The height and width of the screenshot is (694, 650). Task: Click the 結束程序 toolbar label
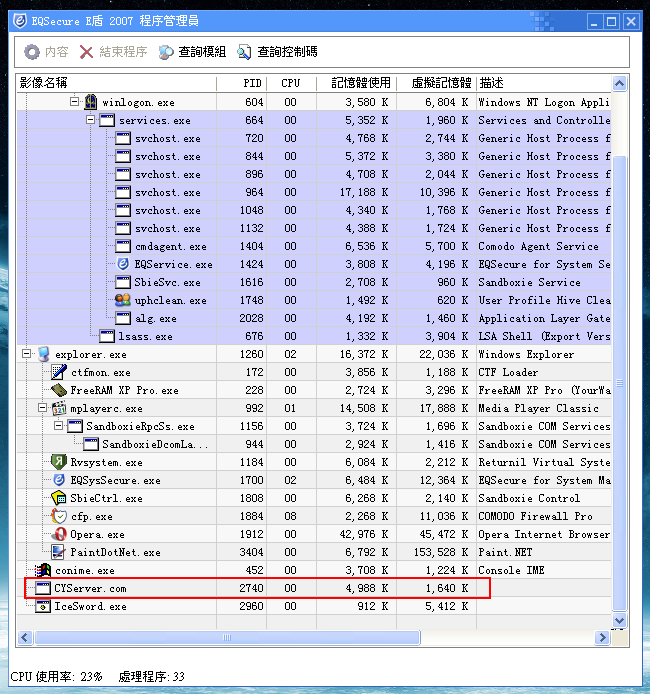pos(123,52)
